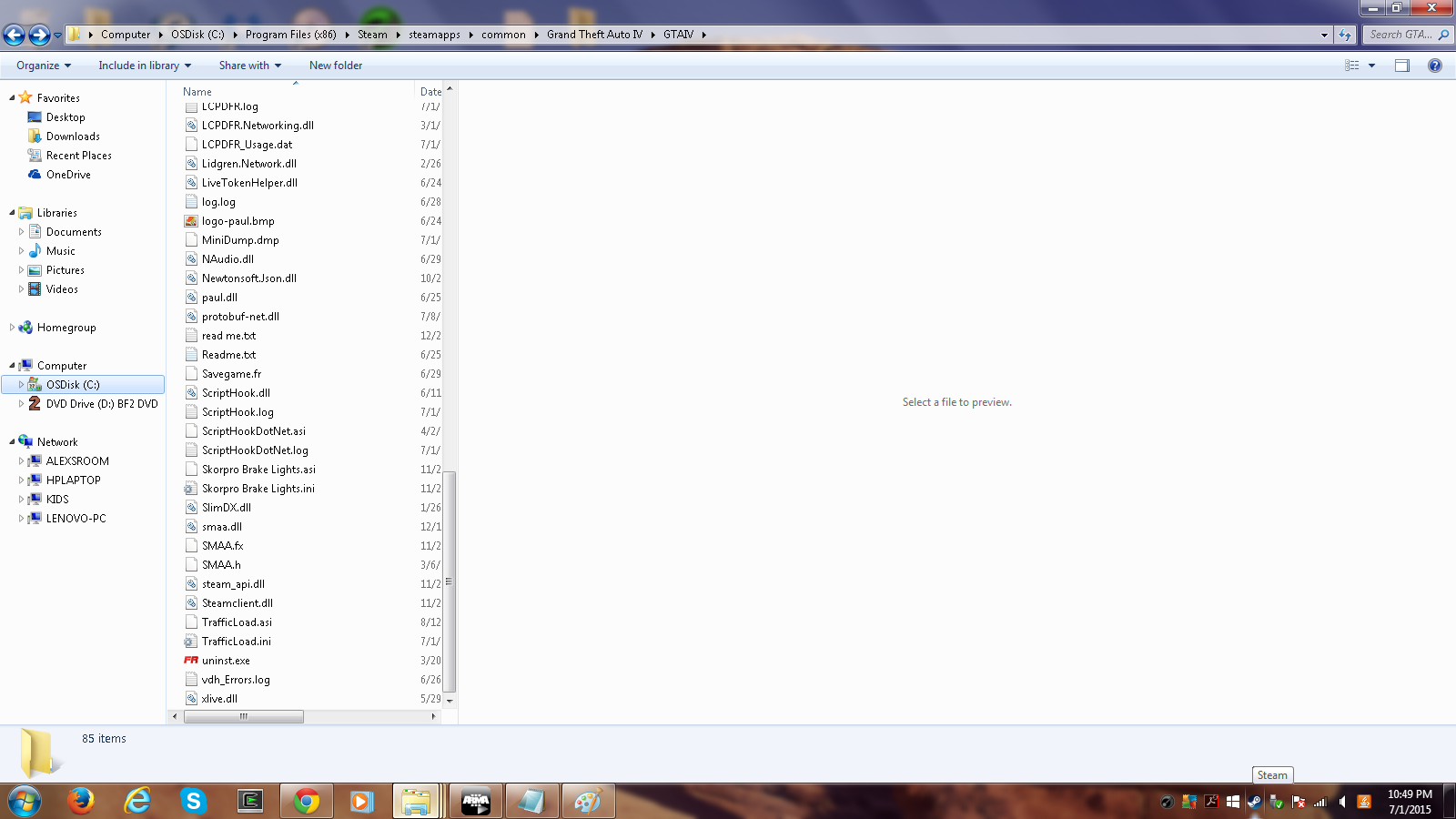The image size is (1456, 819).
Task: Click the search GTAIV box
Action: (x=1407, y=35)
